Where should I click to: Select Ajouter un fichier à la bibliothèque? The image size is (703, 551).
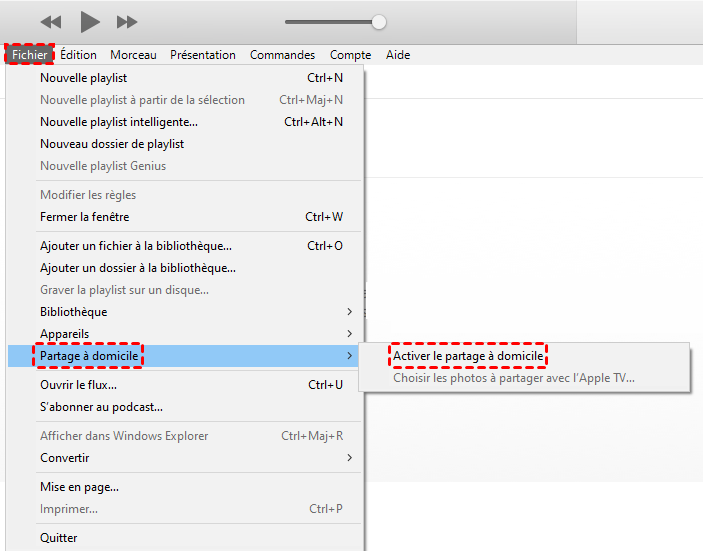tap(135, 246)
